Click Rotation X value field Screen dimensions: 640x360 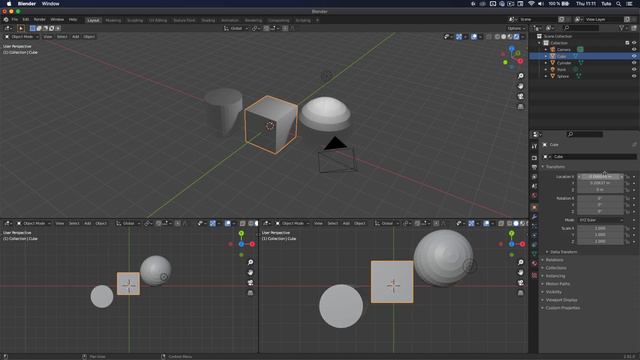600,198
